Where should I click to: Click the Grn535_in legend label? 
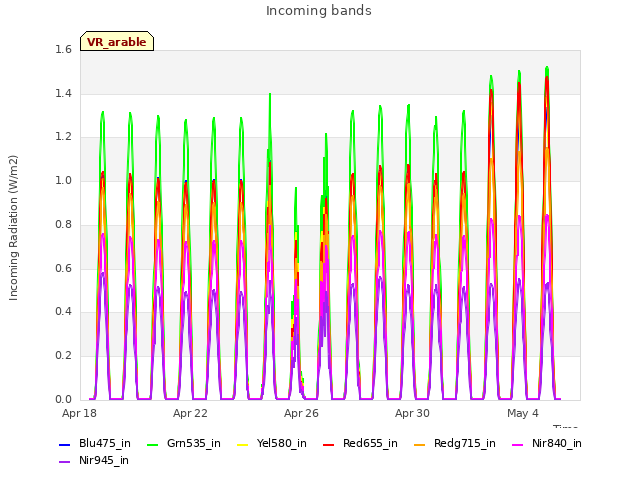194,444
